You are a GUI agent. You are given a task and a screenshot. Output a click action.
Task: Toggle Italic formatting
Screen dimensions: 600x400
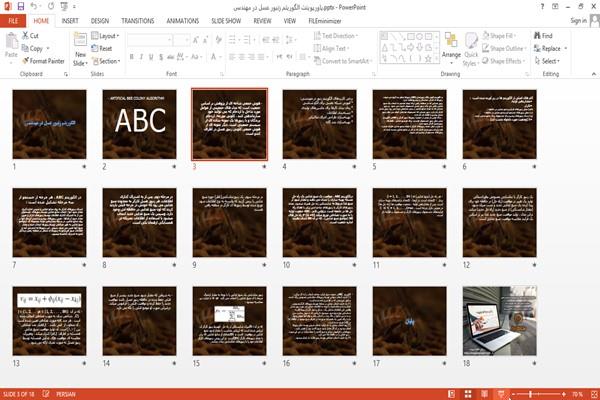141,57
